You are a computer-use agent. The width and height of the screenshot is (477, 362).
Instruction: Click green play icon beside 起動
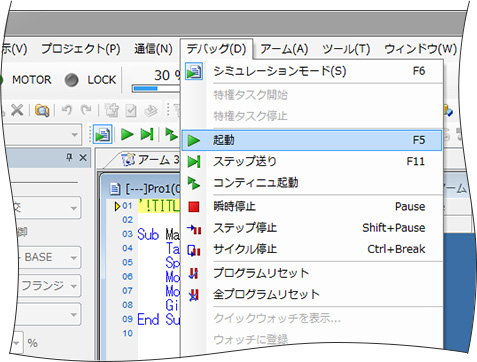(x=194, y=140)
